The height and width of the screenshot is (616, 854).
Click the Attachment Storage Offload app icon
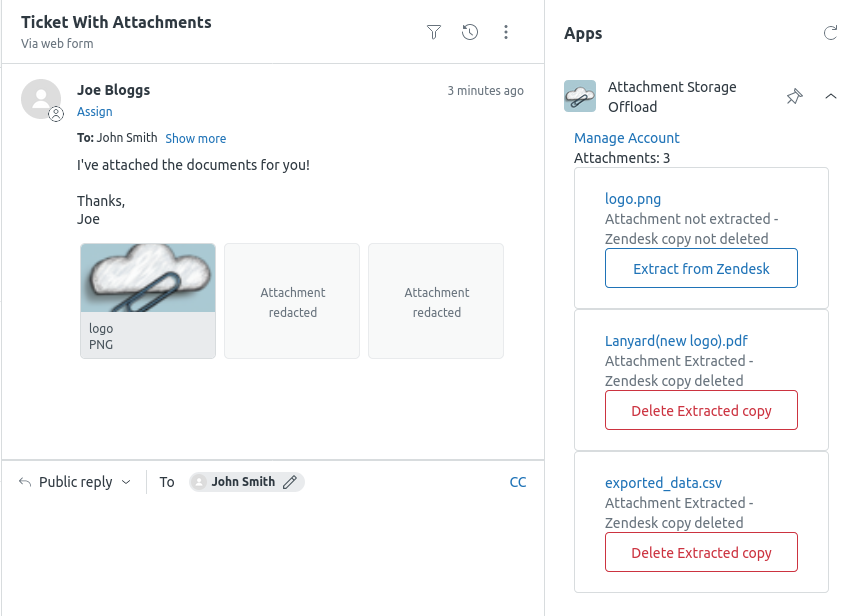coord(581,95)
